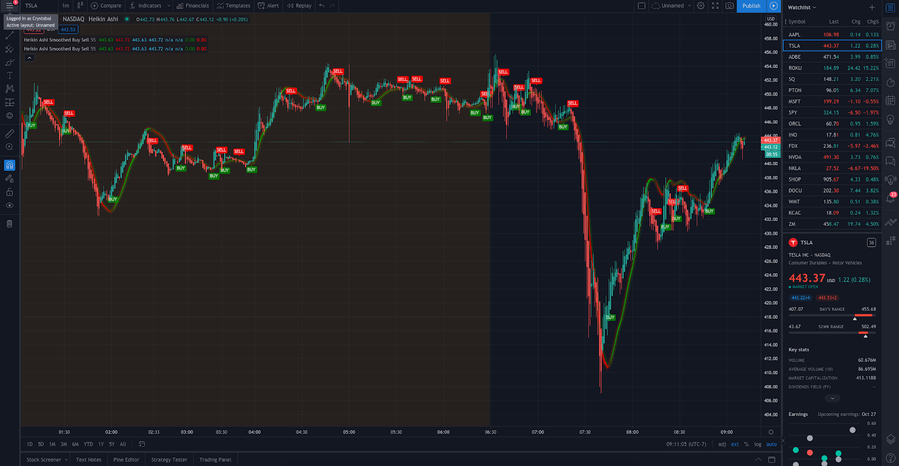Image resolution: width=899 pixels, height=466 pixels.
Task: Select the ruler measure tool
Action: click(10, 134)
